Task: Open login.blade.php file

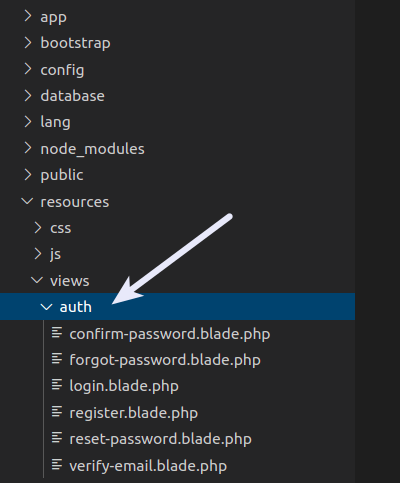Action: click(177, 386)
